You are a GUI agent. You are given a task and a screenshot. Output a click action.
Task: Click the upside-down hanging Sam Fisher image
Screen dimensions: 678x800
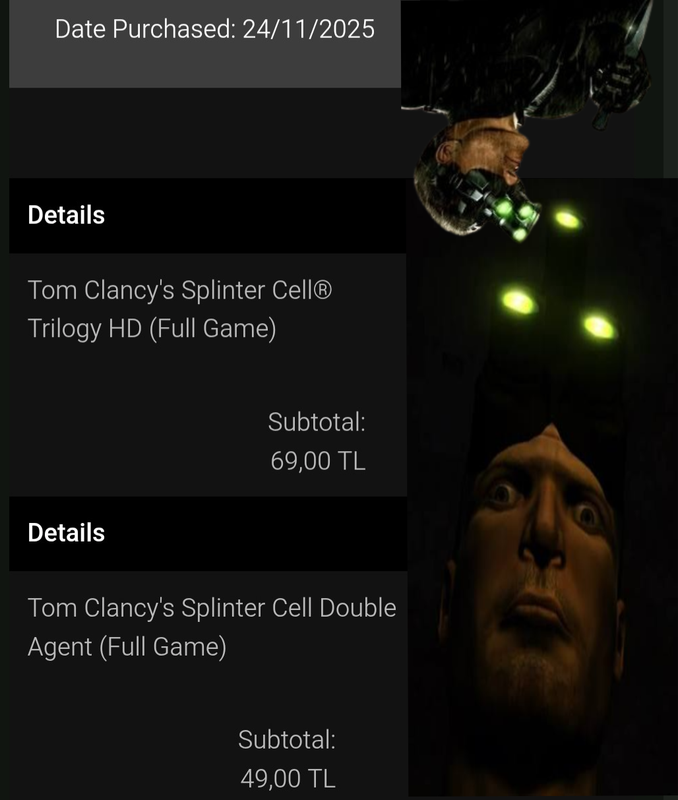click(528, 120)
